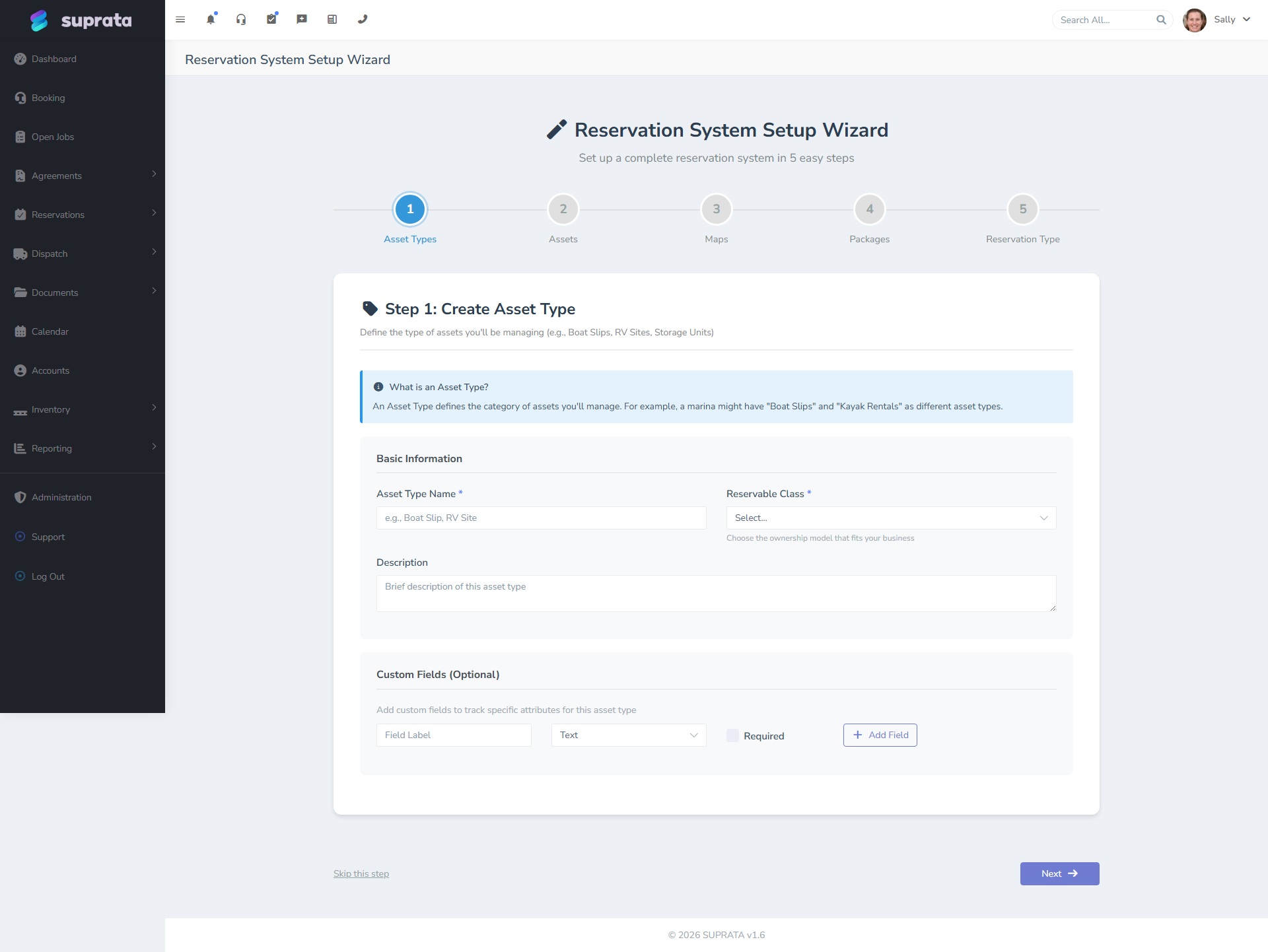Click the Support circle icon
Image resolution: width=1268 pixels, height=952 pixels.
click(x=20, y=536)
